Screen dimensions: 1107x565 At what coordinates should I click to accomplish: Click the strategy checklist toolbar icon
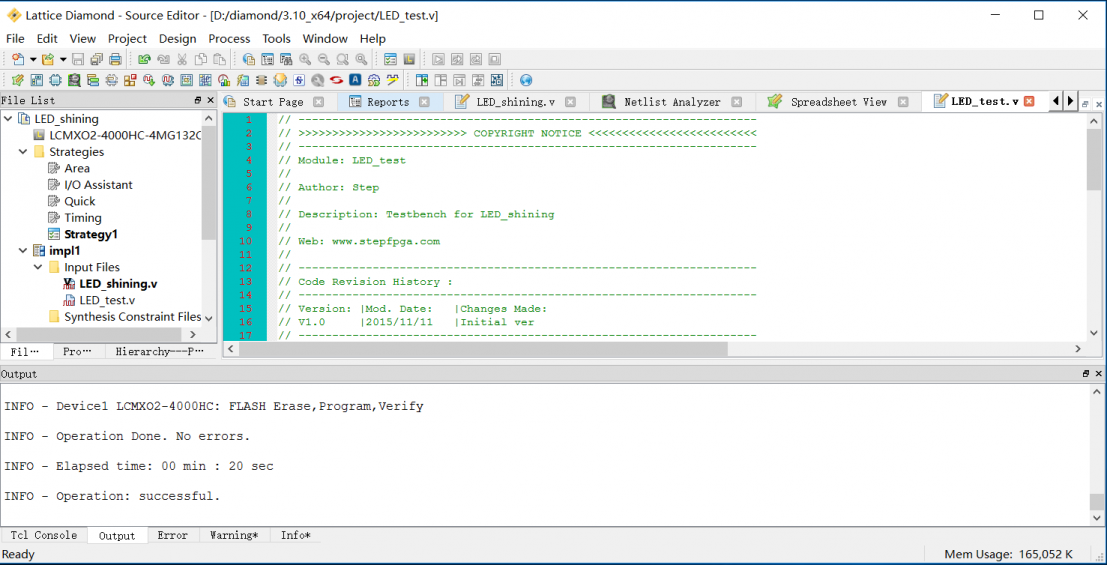(x=390, y=59)
